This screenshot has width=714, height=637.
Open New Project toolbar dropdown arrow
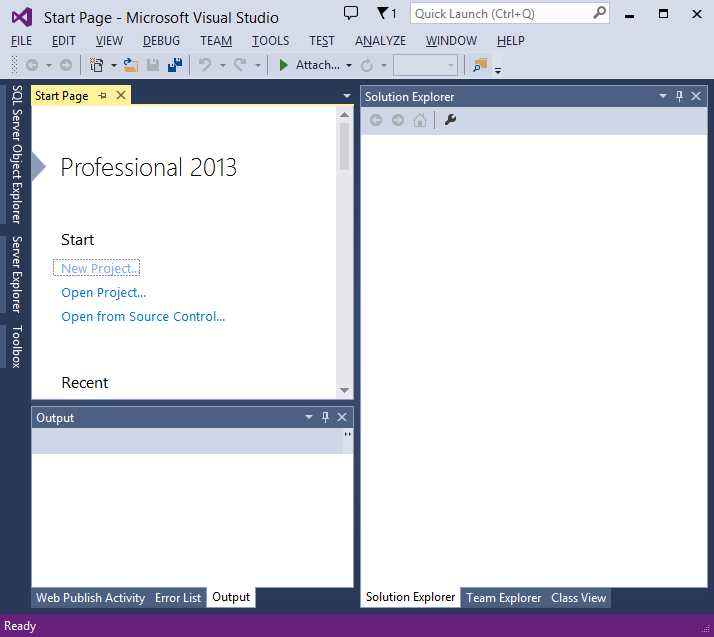click(113, 65)
